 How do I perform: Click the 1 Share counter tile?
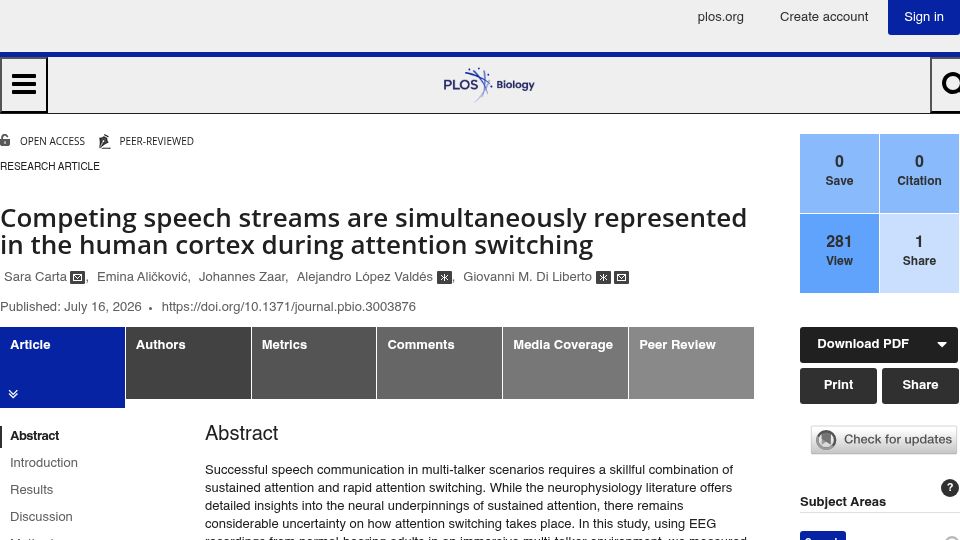tap(920, 253)
